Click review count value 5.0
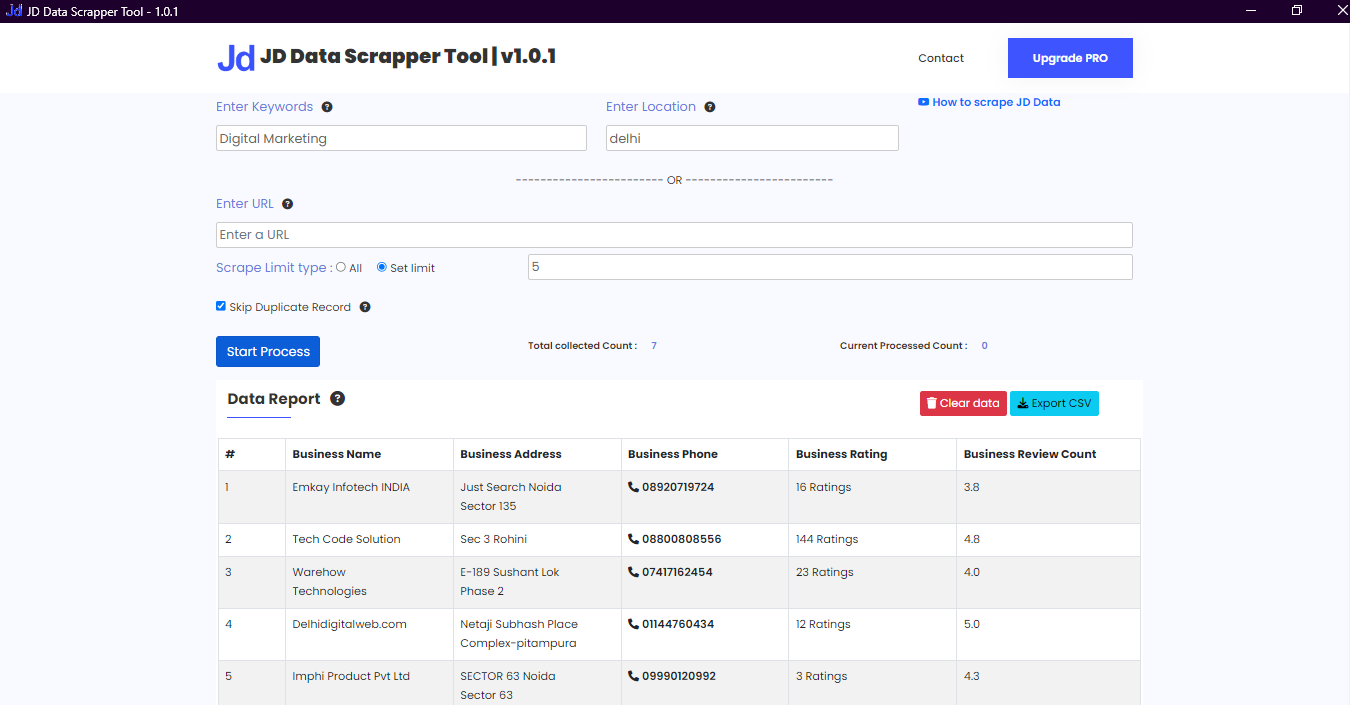 point(972,624)
